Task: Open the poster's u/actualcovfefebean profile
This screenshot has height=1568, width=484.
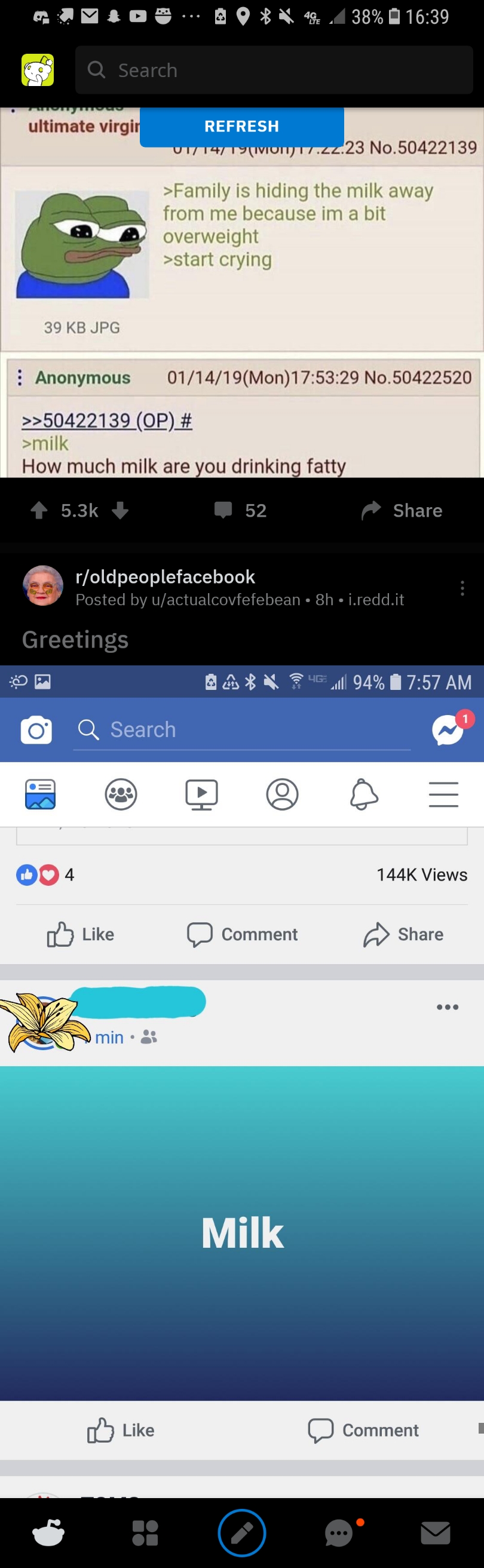Action: [x=226, y=600]
